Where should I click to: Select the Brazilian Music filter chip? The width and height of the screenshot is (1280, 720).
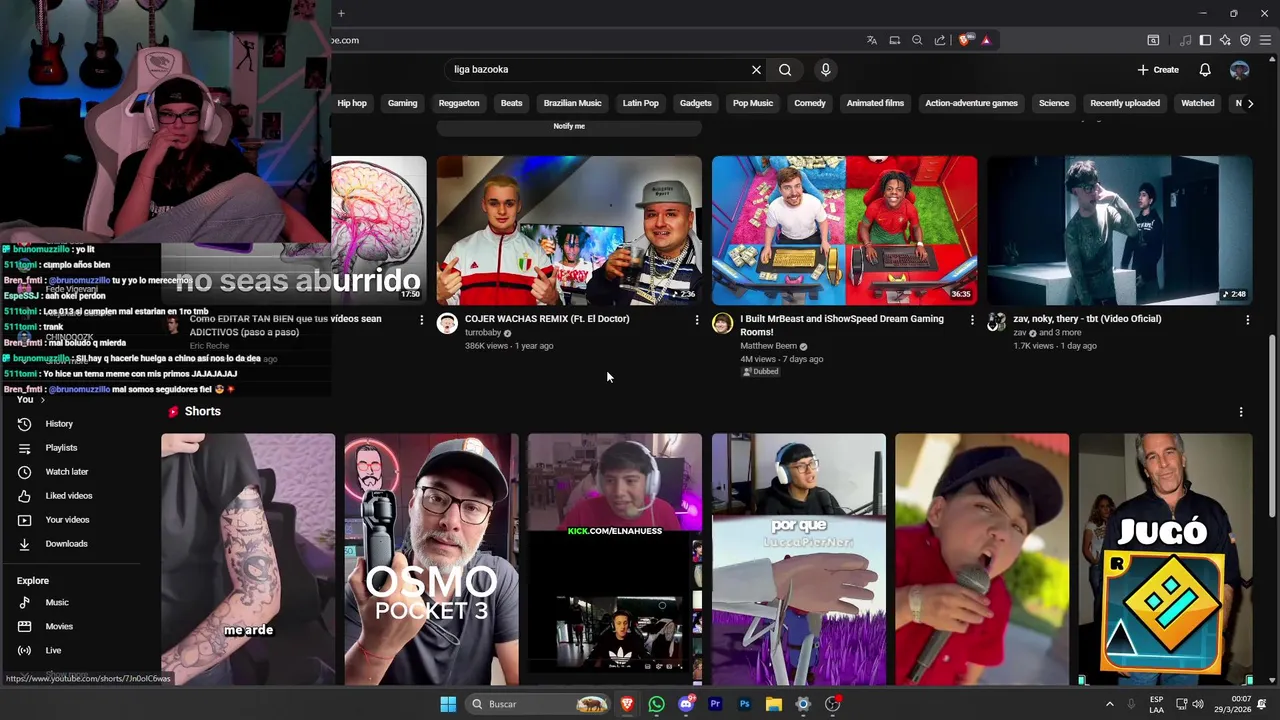coord(573,103)
